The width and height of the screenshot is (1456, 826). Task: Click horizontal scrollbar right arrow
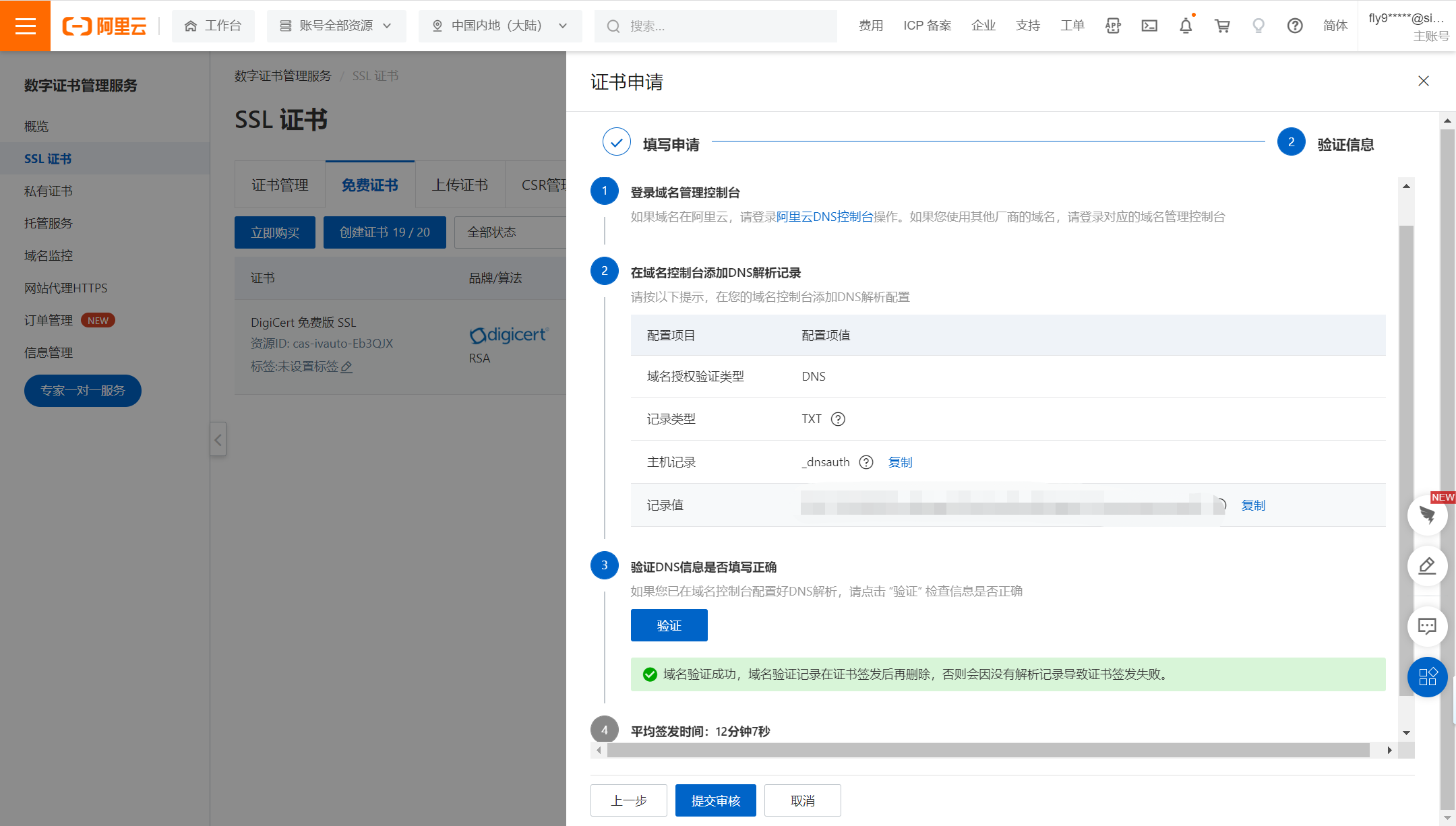click(x=1389, y=751)
